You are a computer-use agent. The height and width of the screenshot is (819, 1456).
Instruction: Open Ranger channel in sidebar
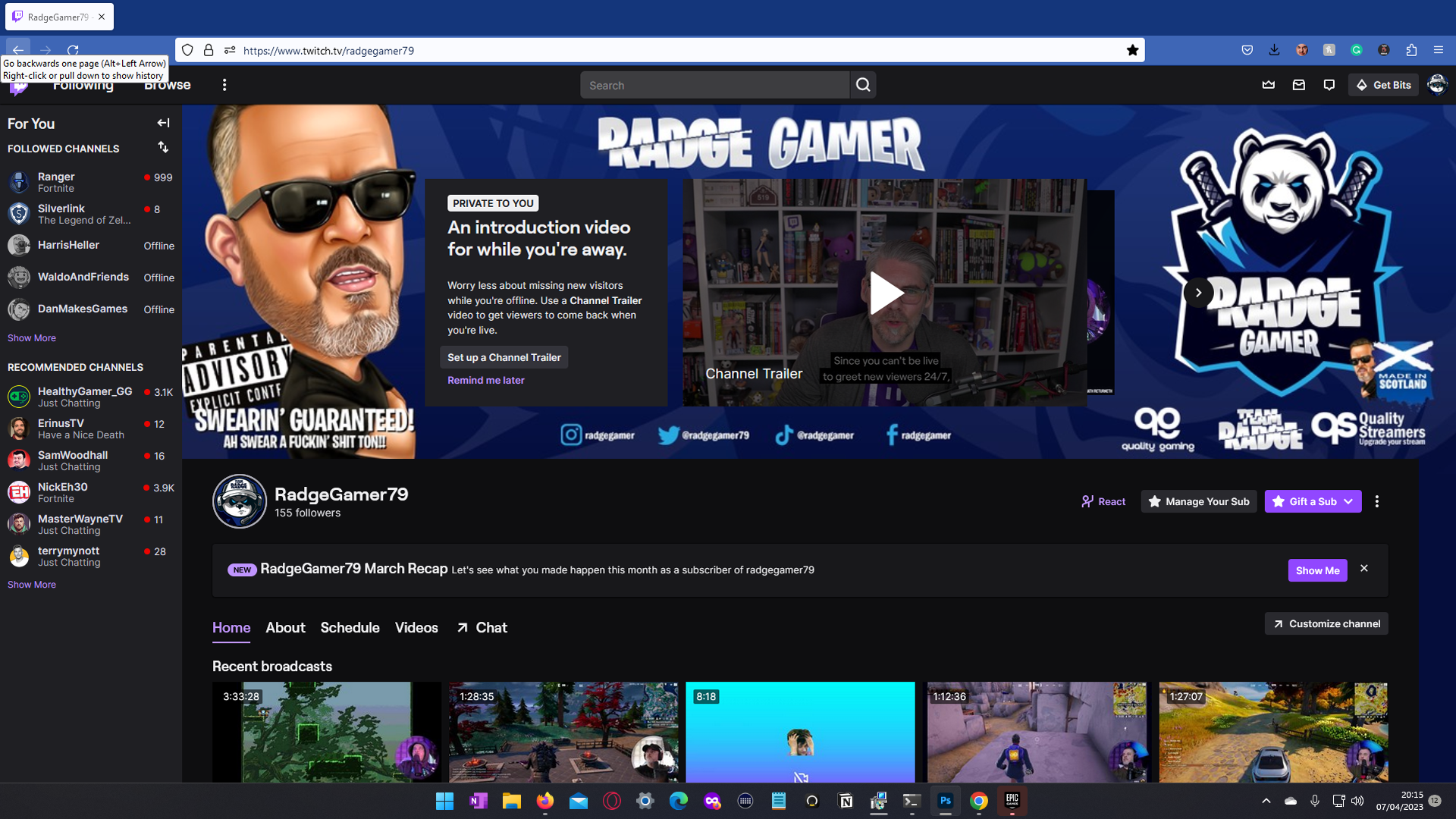(91, 182)
